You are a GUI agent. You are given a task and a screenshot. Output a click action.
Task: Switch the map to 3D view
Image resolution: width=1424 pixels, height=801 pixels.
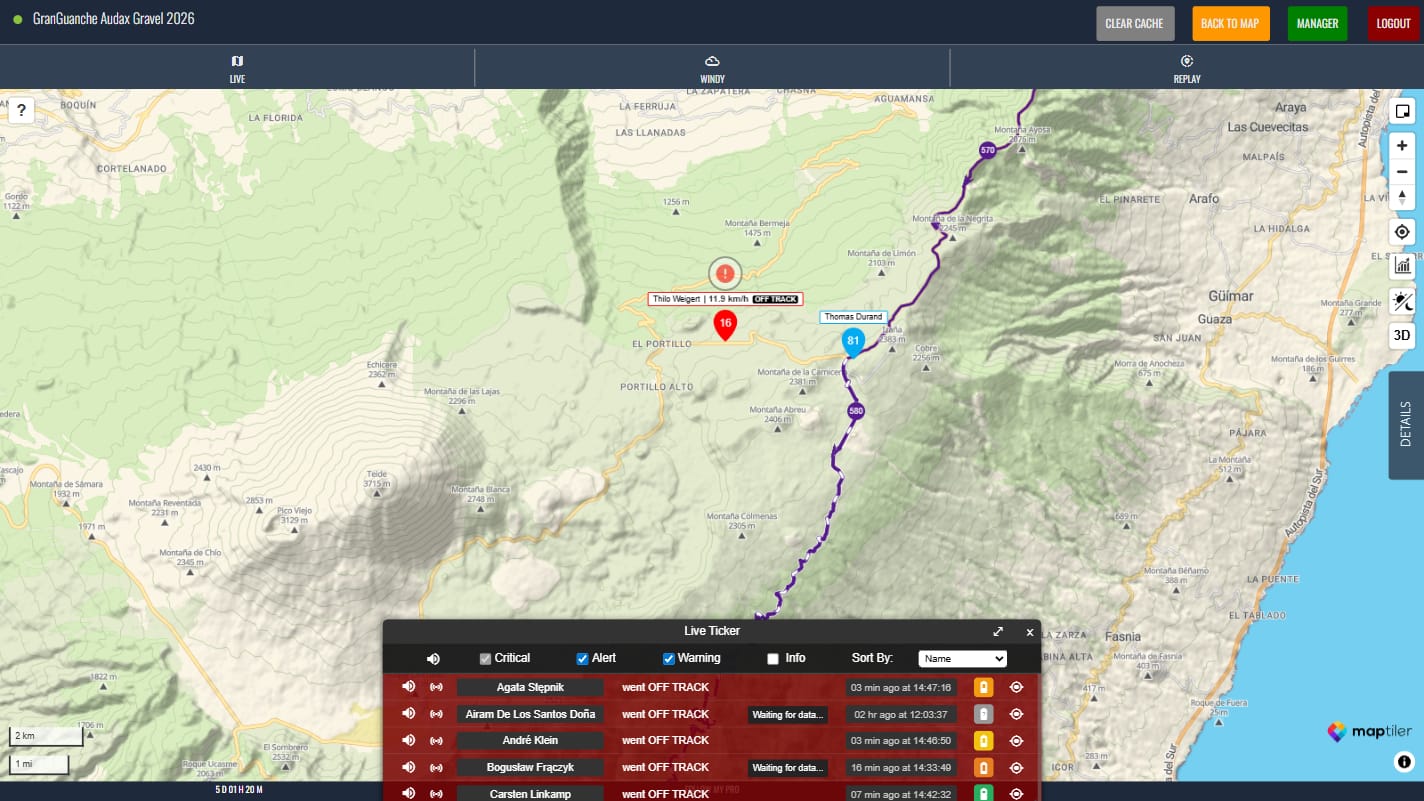(x=1402, y=336)
